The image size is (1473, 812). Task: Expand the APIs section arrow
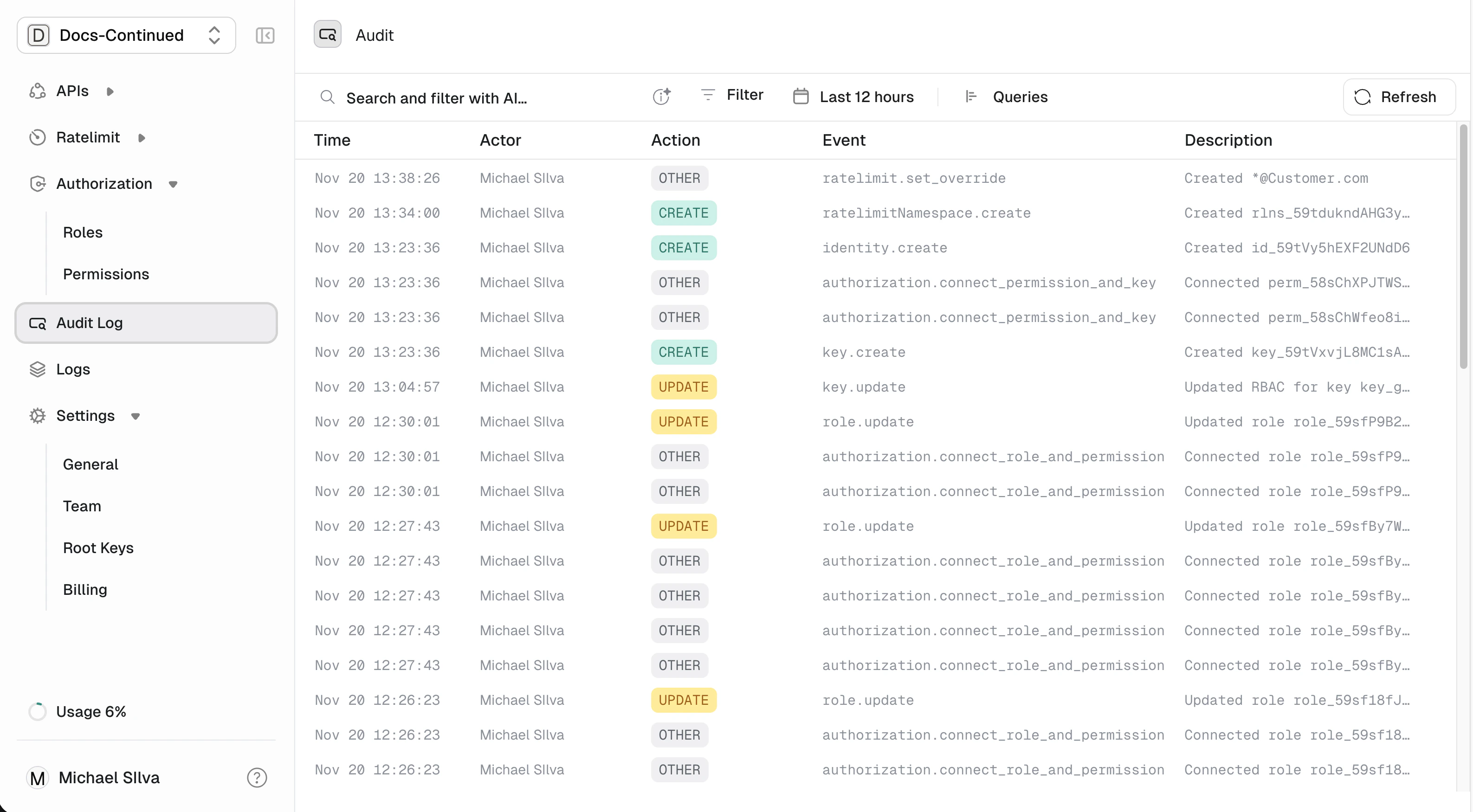[110, 91]
